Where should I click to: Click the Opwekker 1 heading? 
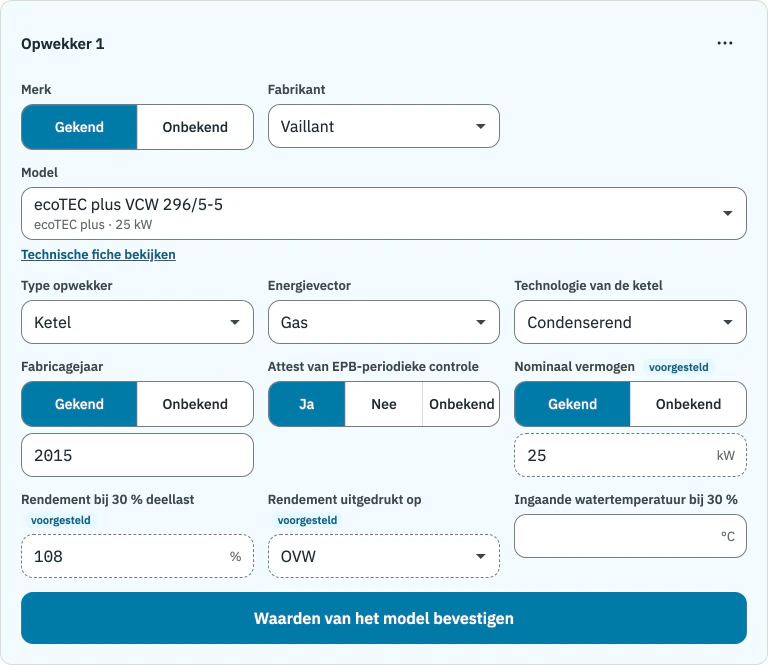63,44
